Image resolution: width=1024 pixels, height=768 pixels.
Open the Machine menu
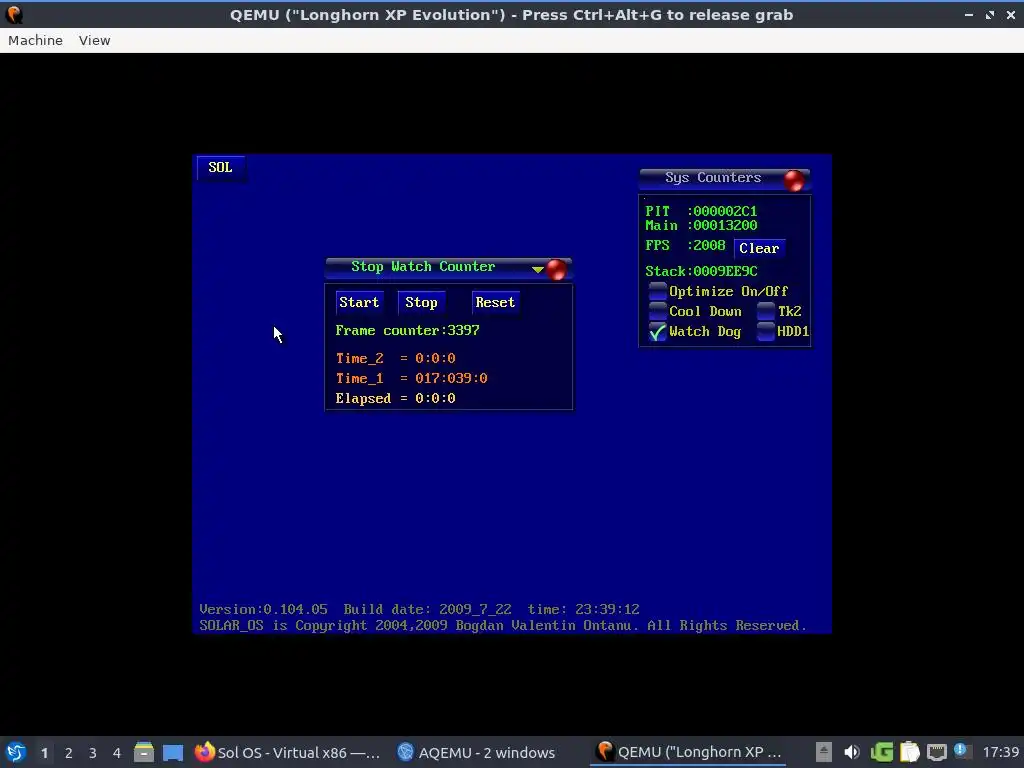[35, 40]
